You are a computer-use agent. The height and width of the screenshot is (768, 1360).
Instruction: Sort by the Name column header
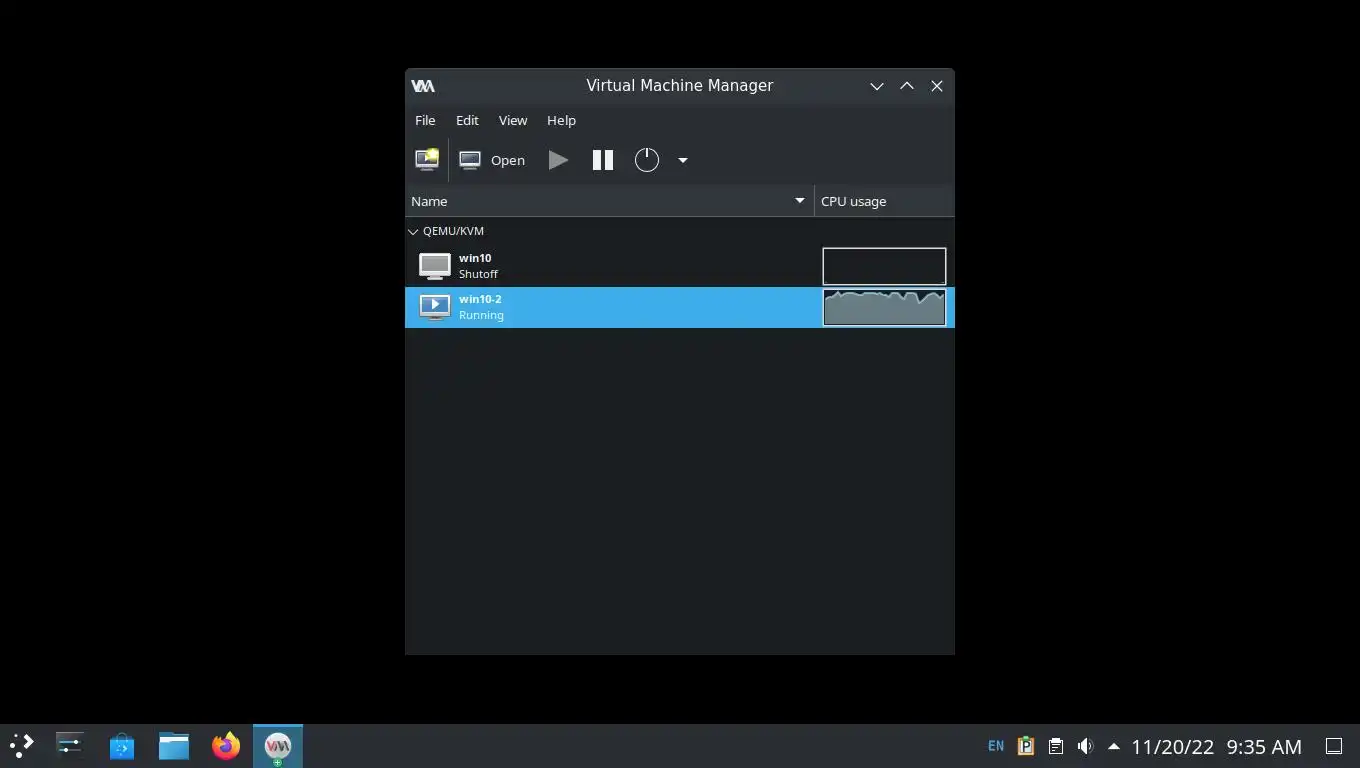click(x=609, y=201)
